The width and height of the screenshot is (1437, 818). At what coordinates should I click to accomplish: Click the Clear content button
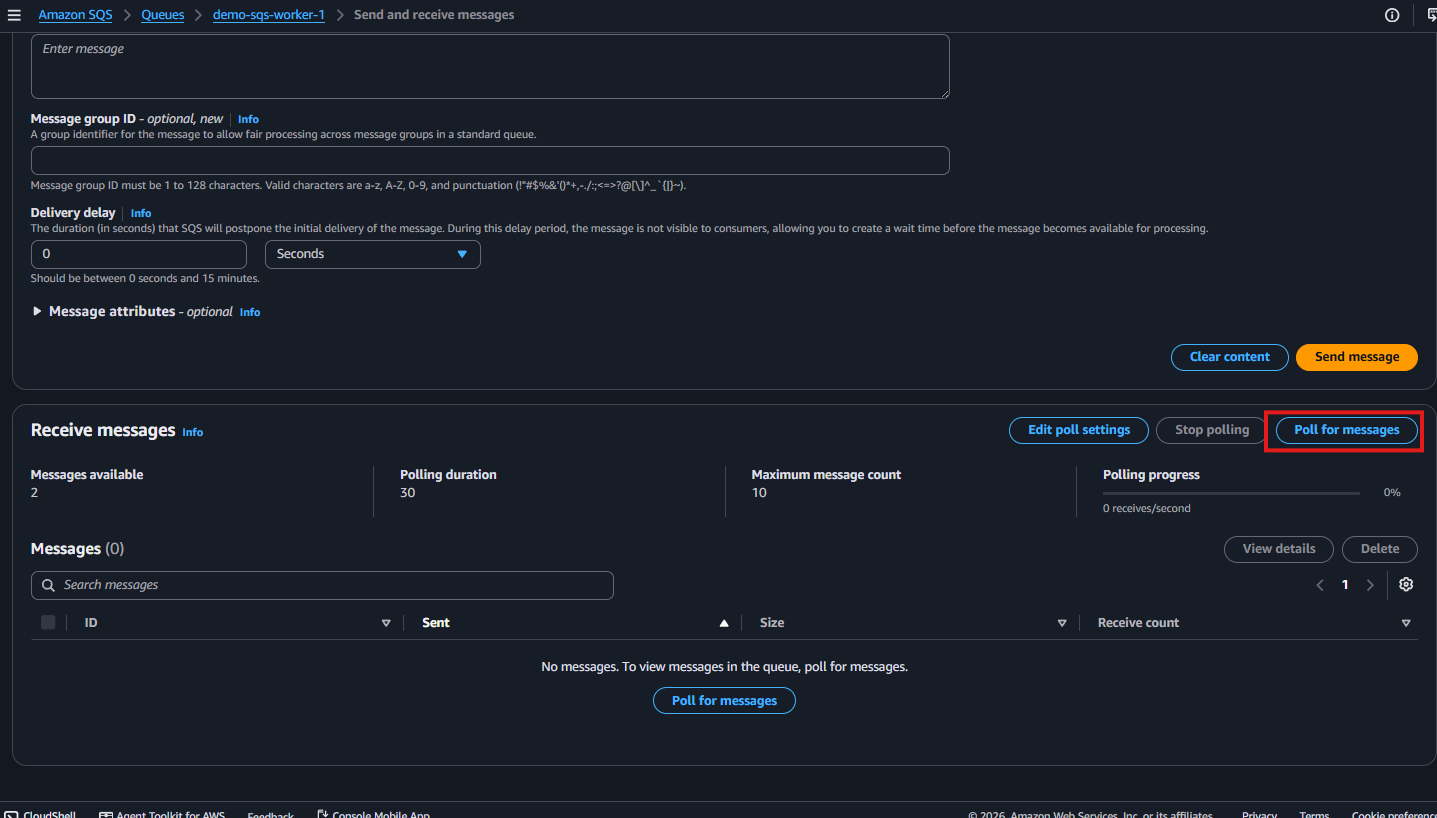[x=1230, y=357]
